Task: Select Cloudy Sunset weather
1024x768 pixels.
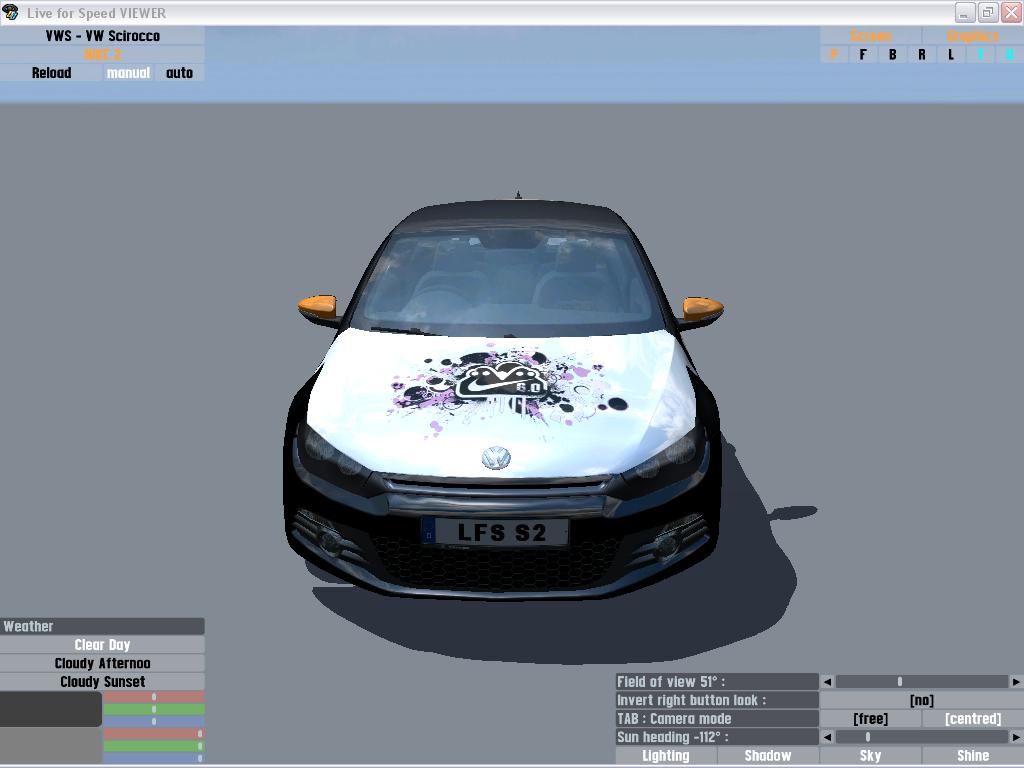Action: [103, 681]
